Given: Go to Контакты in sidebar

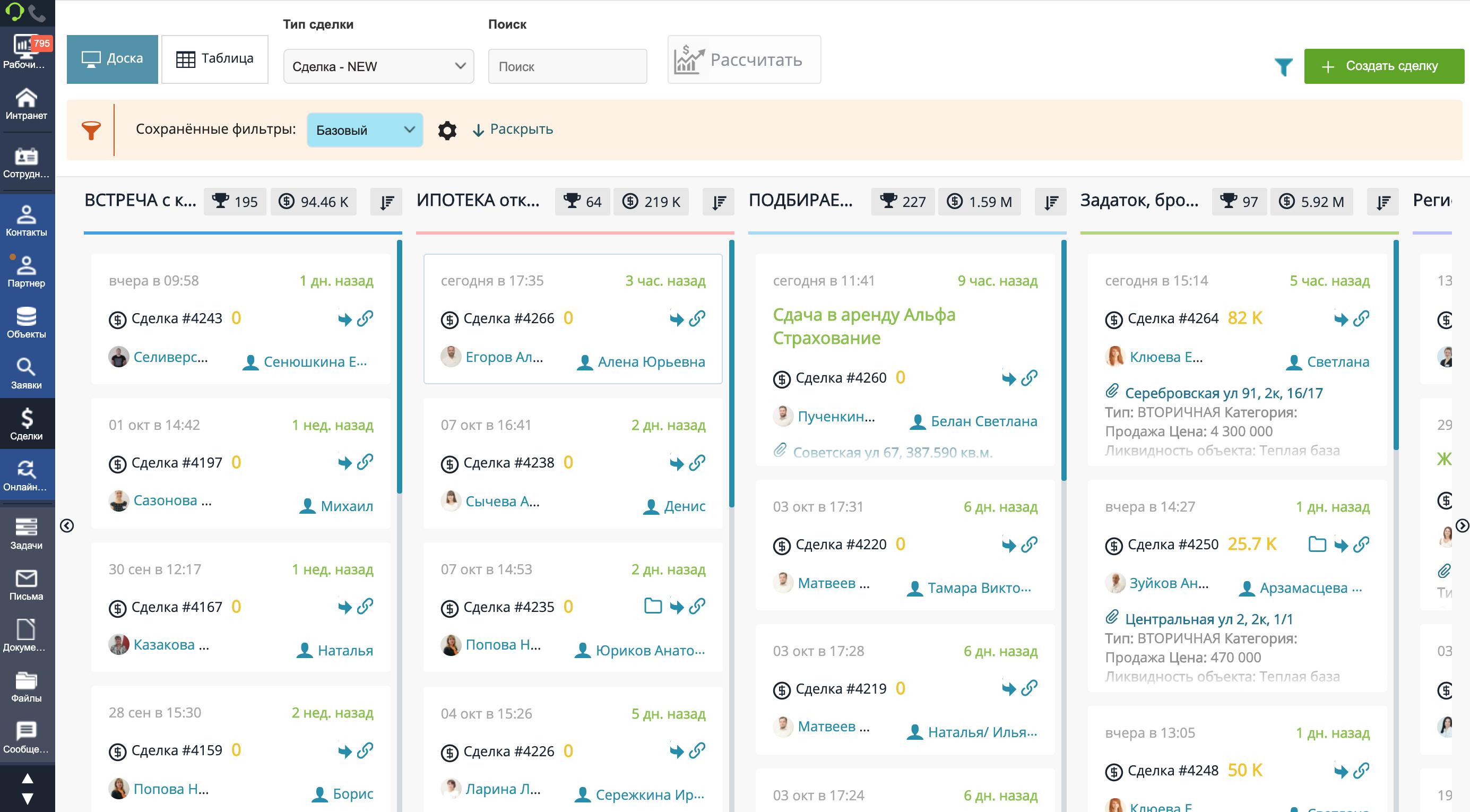Looking at the screenshot, I should click(x=26, y=220).
